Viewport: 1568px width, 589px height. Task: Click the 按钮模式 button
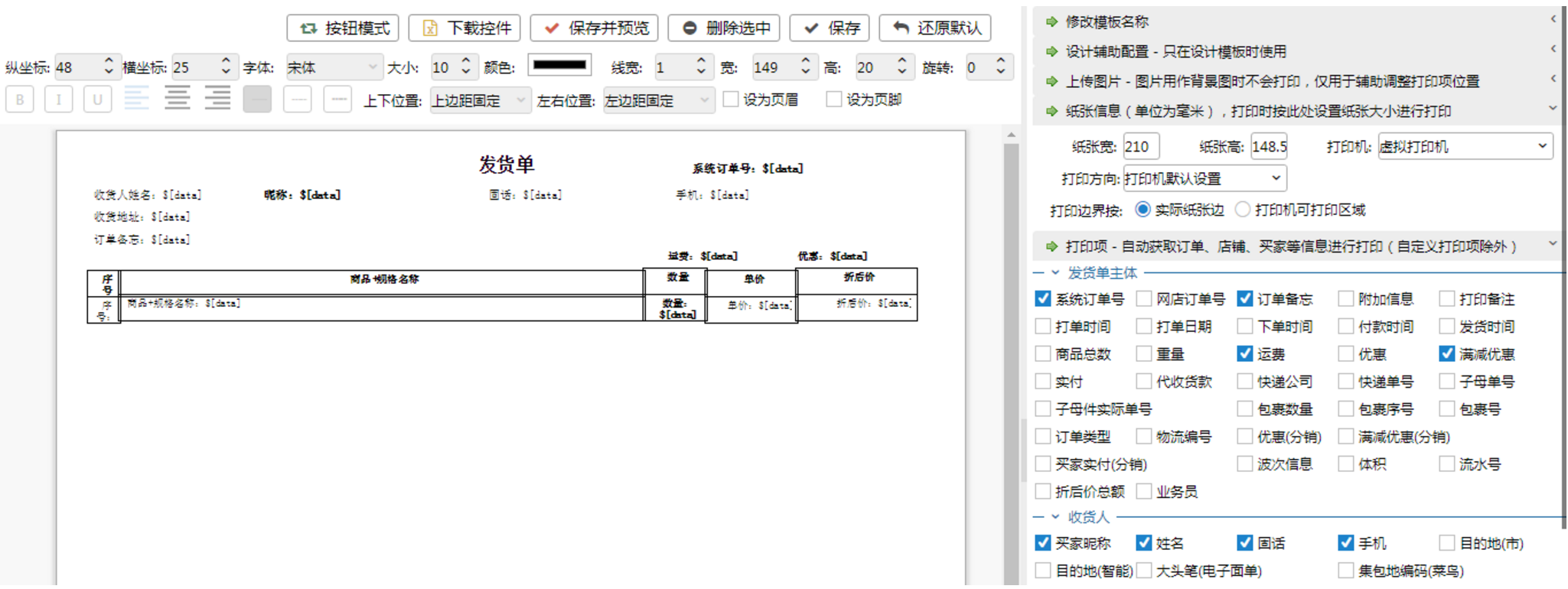point(344,28)
